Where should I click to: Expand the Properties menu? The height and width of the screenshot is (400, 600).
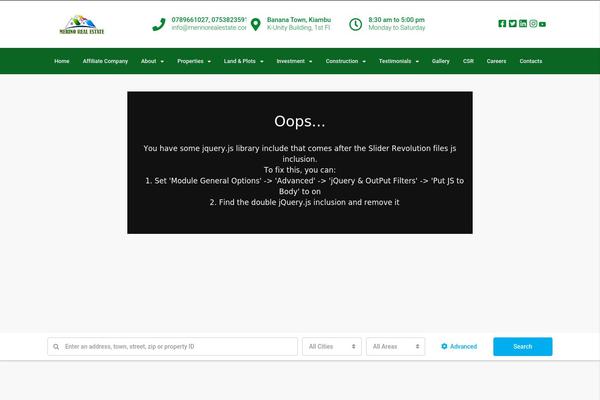194,61
